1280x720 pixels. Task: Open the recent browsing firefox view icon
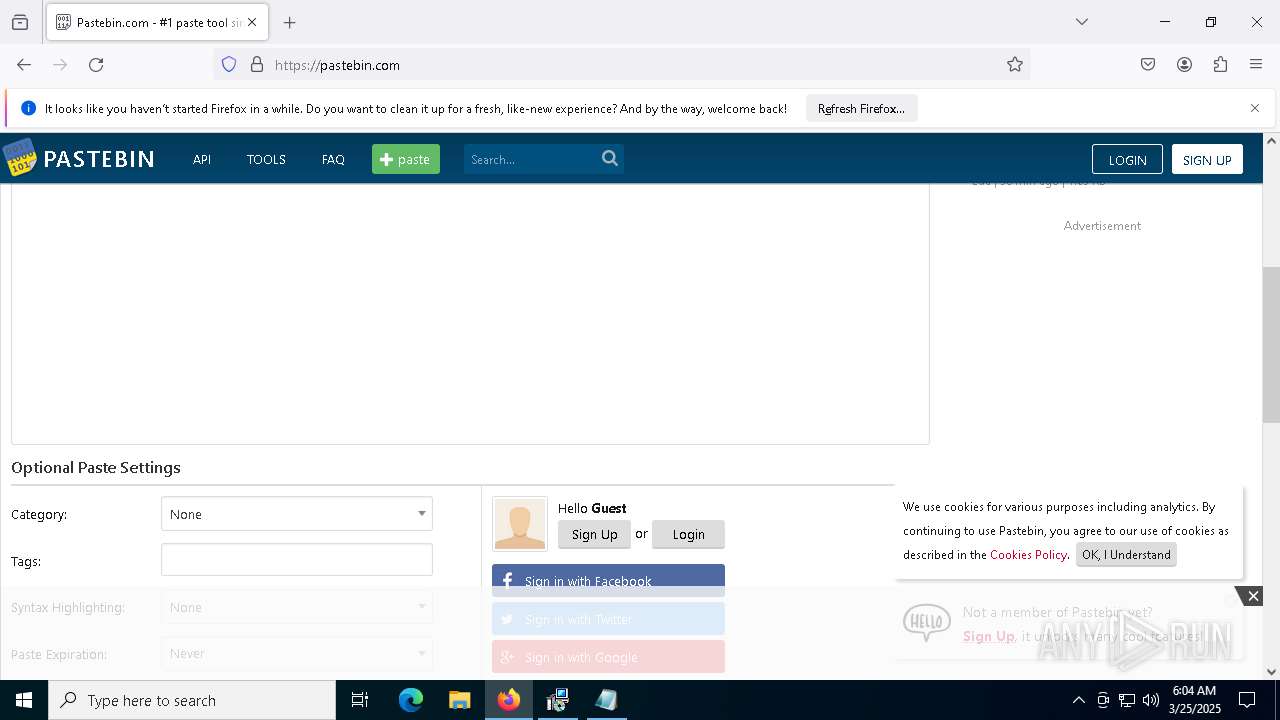point(20,22)
